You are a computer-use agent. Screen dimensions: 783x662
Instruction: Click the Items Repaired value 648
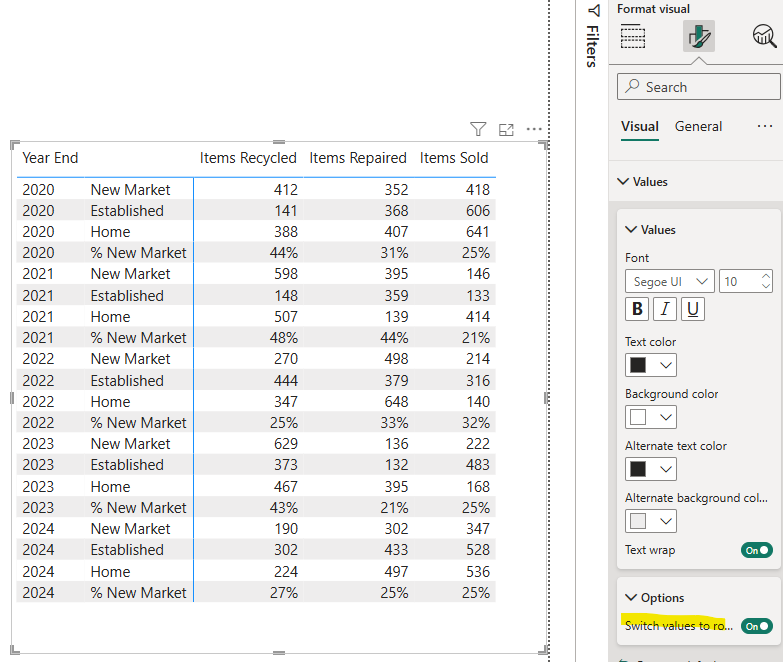pos(396,402)
